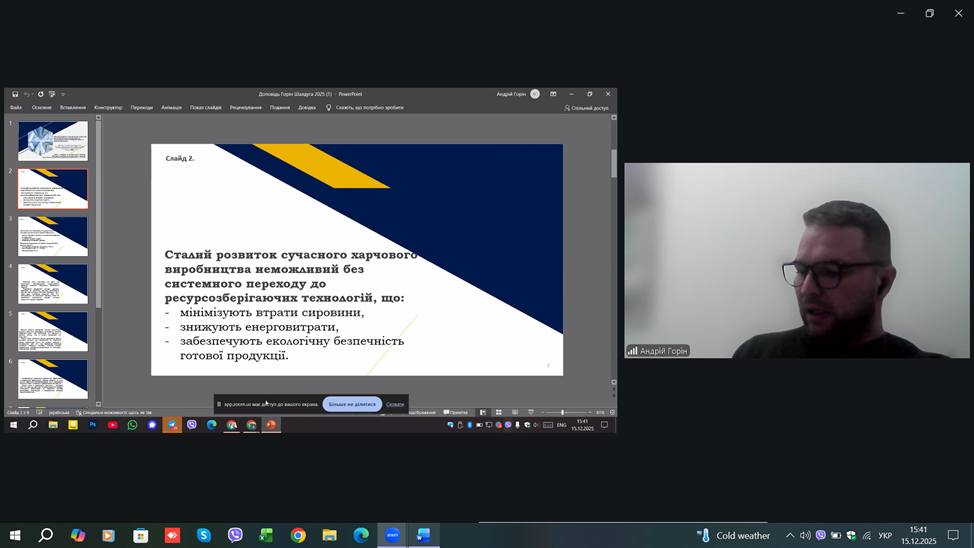Image resolution: width=974 pixels, height=548 pixels.
Task: Open the Вставлення ribbon tab
Action: [x=73, y=108]
